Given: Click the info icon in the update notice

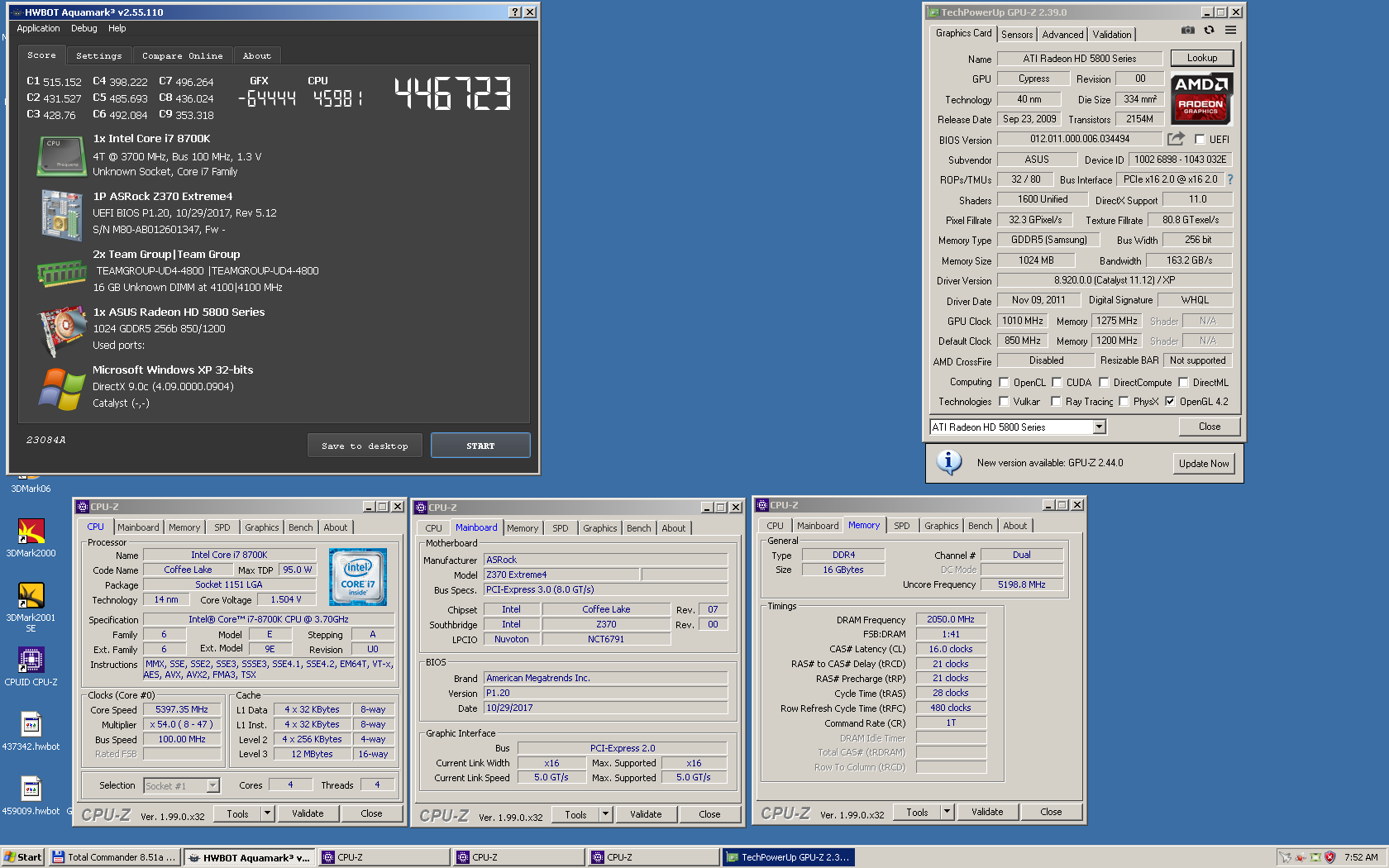Looking at the screenshot, I should (948, 462).
